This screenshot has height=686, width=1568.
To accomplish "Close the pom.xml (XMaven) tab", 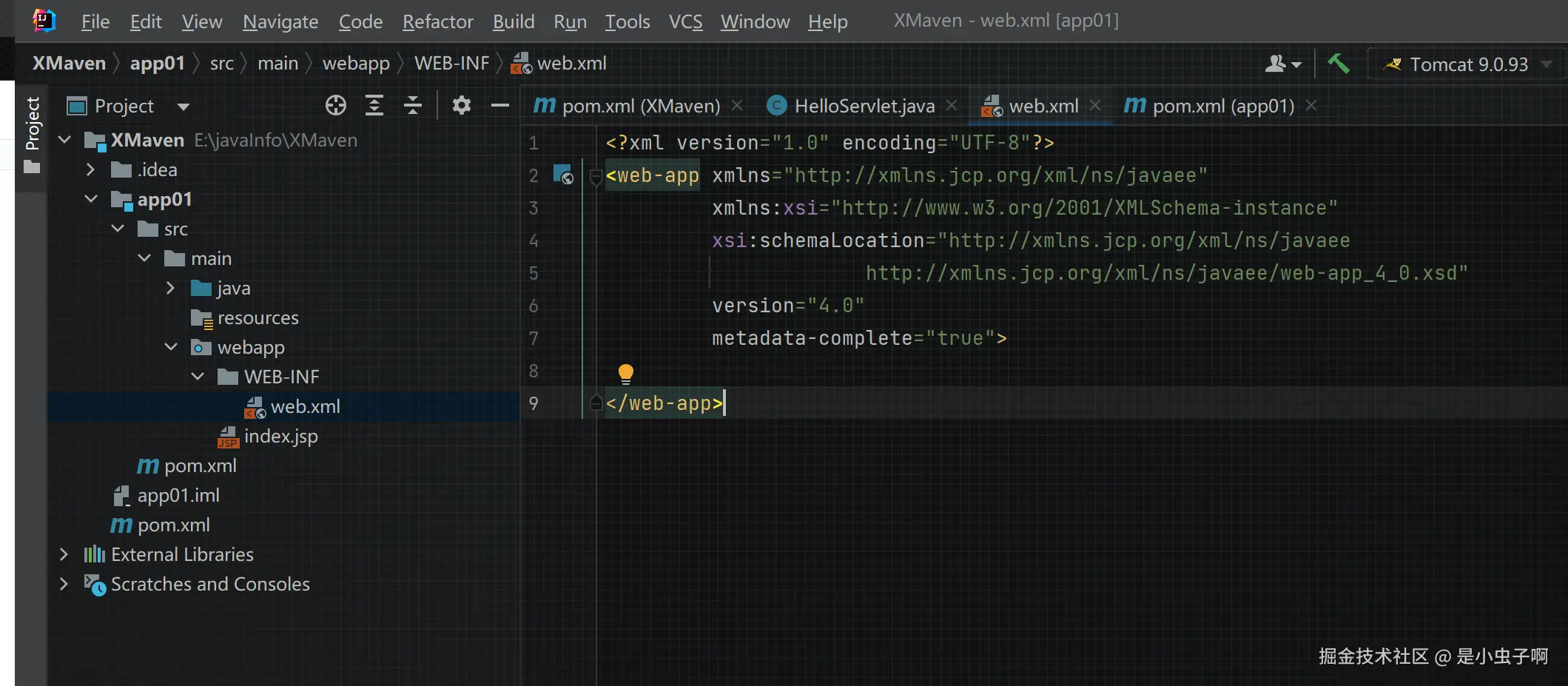I will click(737, 106).
